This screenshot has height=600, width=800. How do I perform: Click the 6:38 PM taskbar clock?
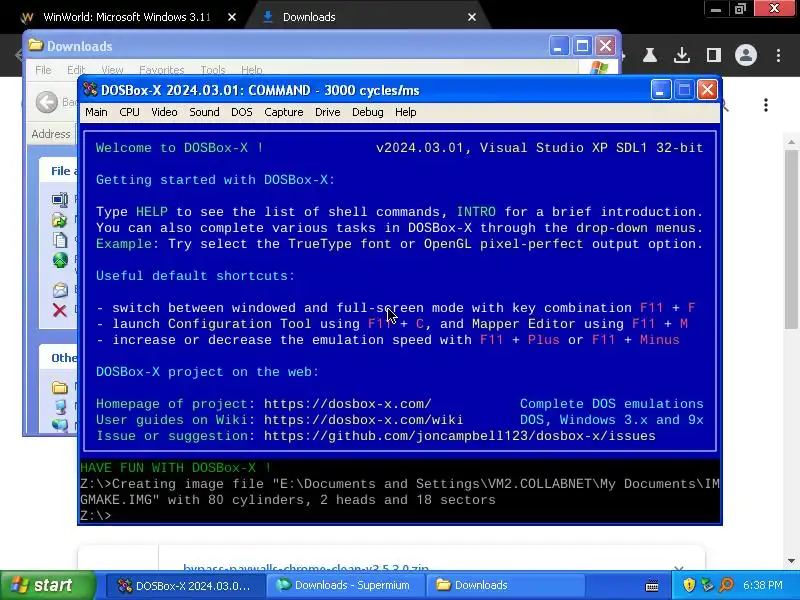(x=763, y=585)
